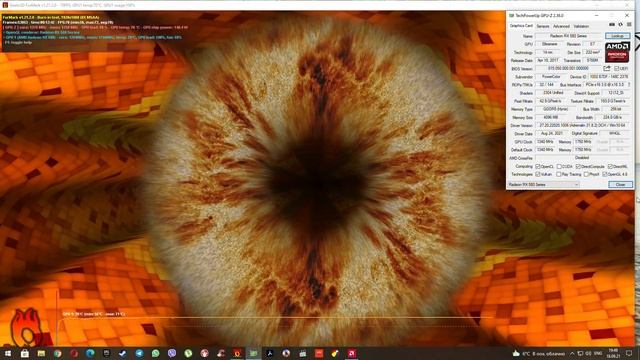The height and width of the screenshot is (360, 640).
Task: Toggle the Vulkan checkbox
Action: [538, 174]
